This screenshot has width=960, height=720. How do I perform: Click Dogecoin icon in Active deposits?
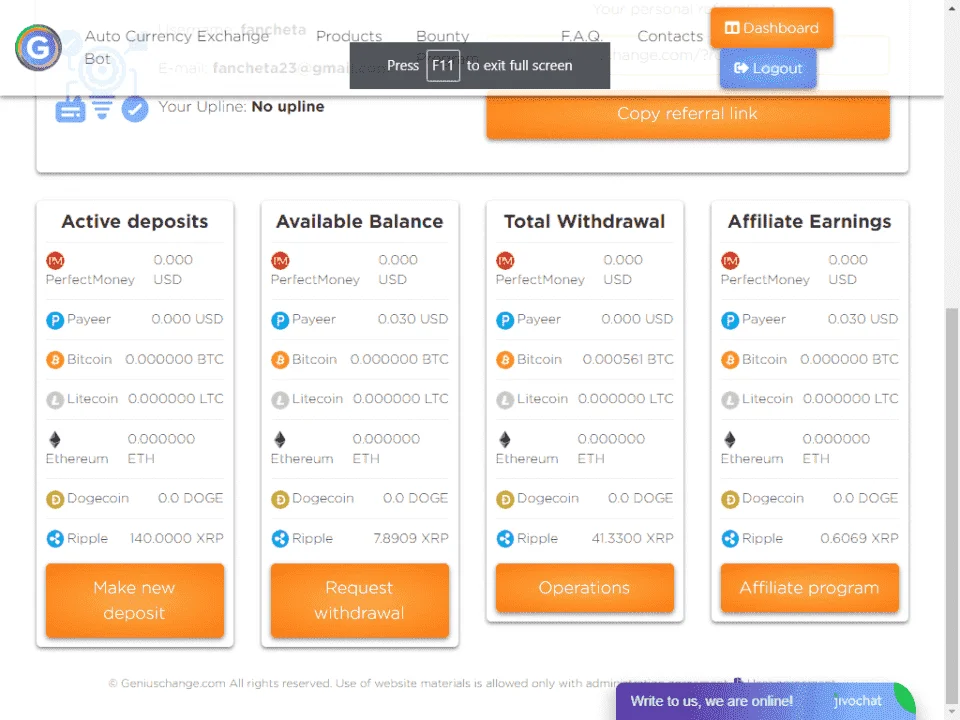[x=55, y=499]
